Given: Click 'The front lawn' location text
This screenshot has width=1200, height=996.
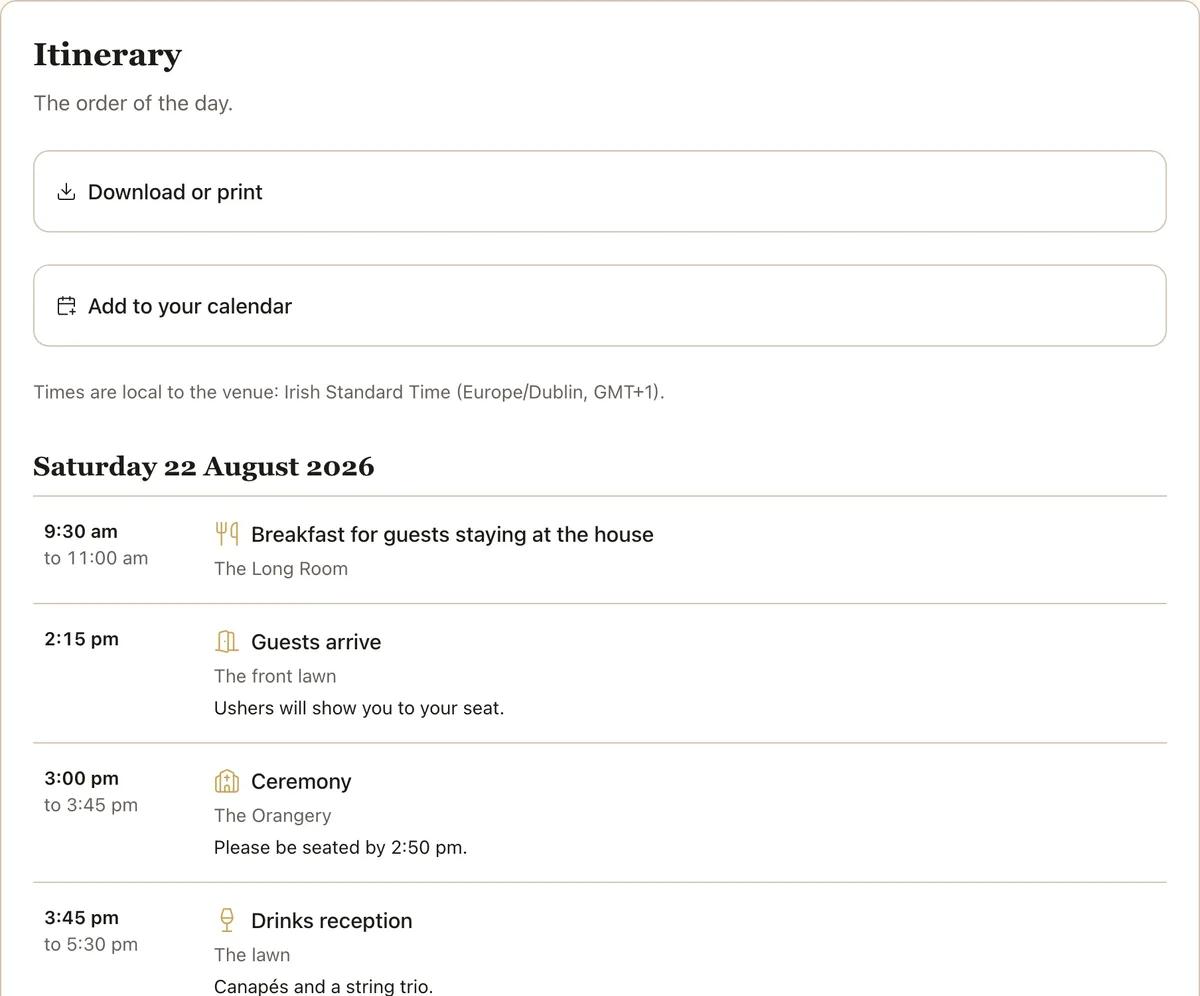Looking at the screenshot, I should pos(275,676).
